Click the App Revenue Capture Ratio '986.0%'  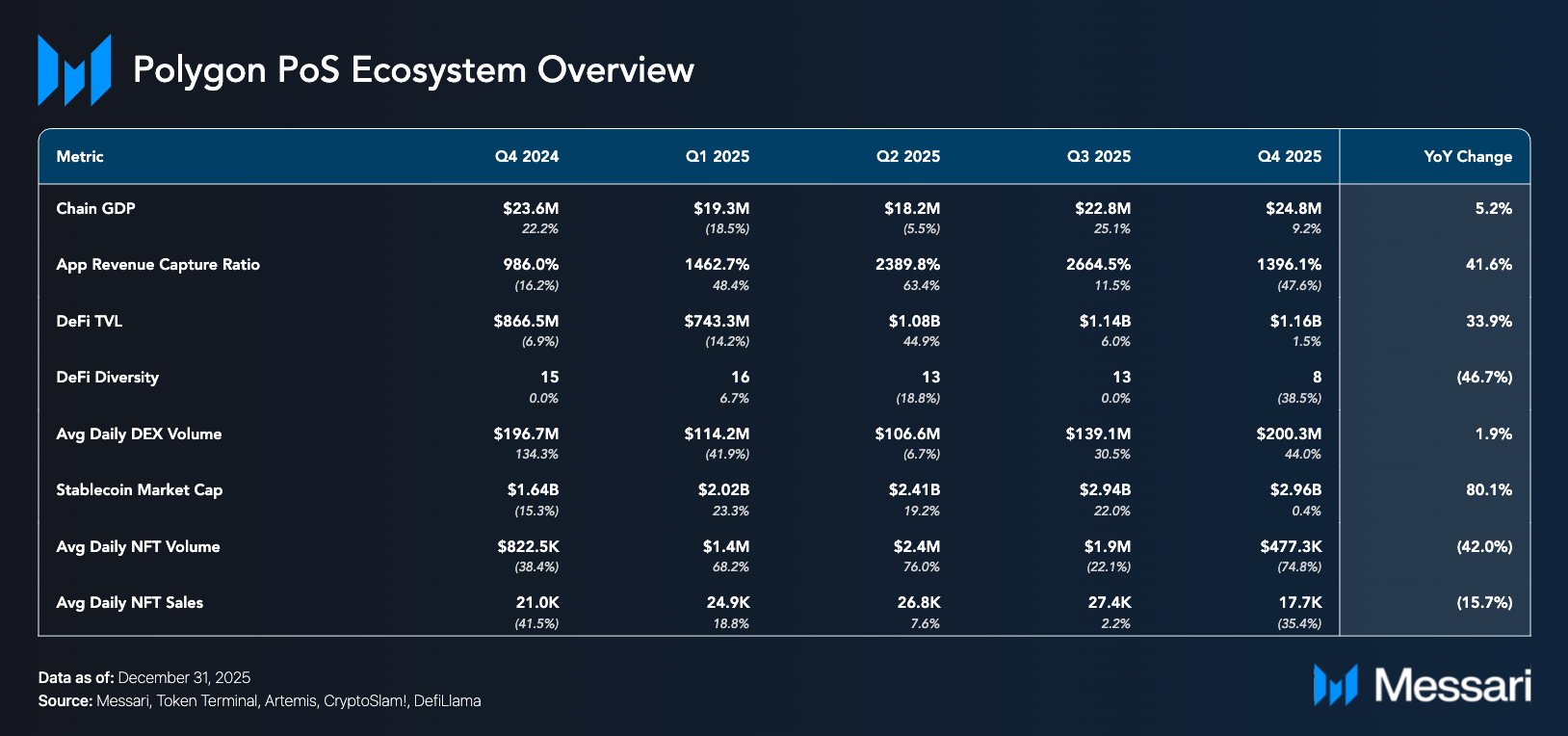tap(531, 264)
